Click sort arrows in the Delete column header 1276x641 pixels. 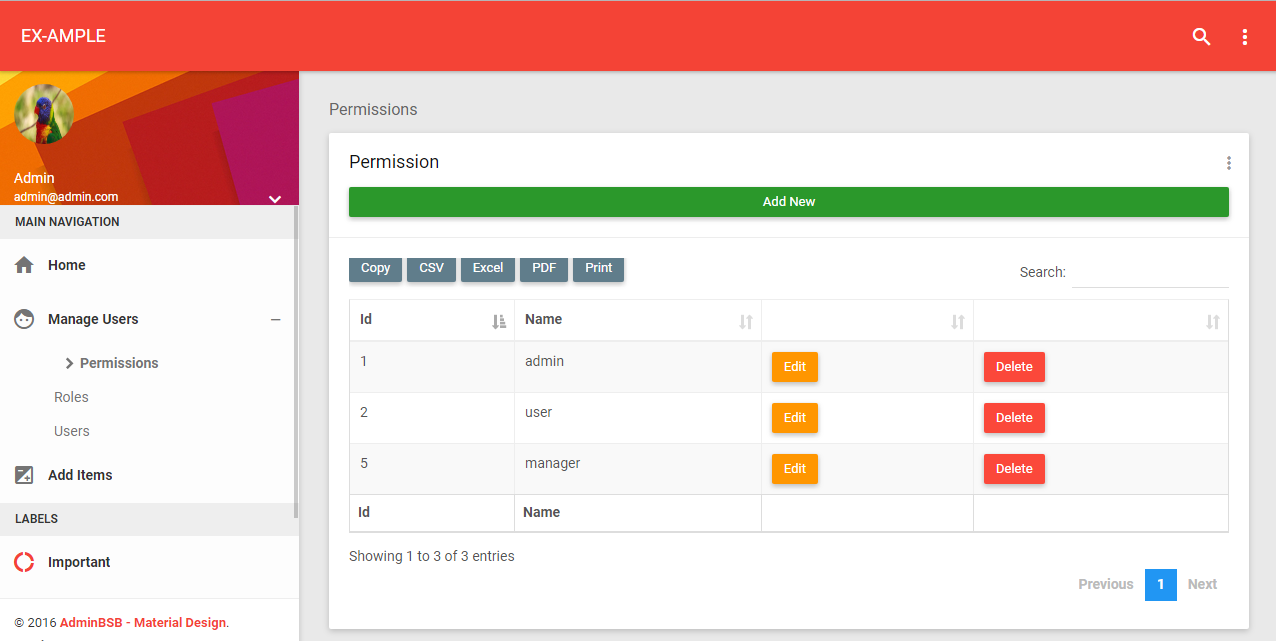click(x=1213, y=322)
